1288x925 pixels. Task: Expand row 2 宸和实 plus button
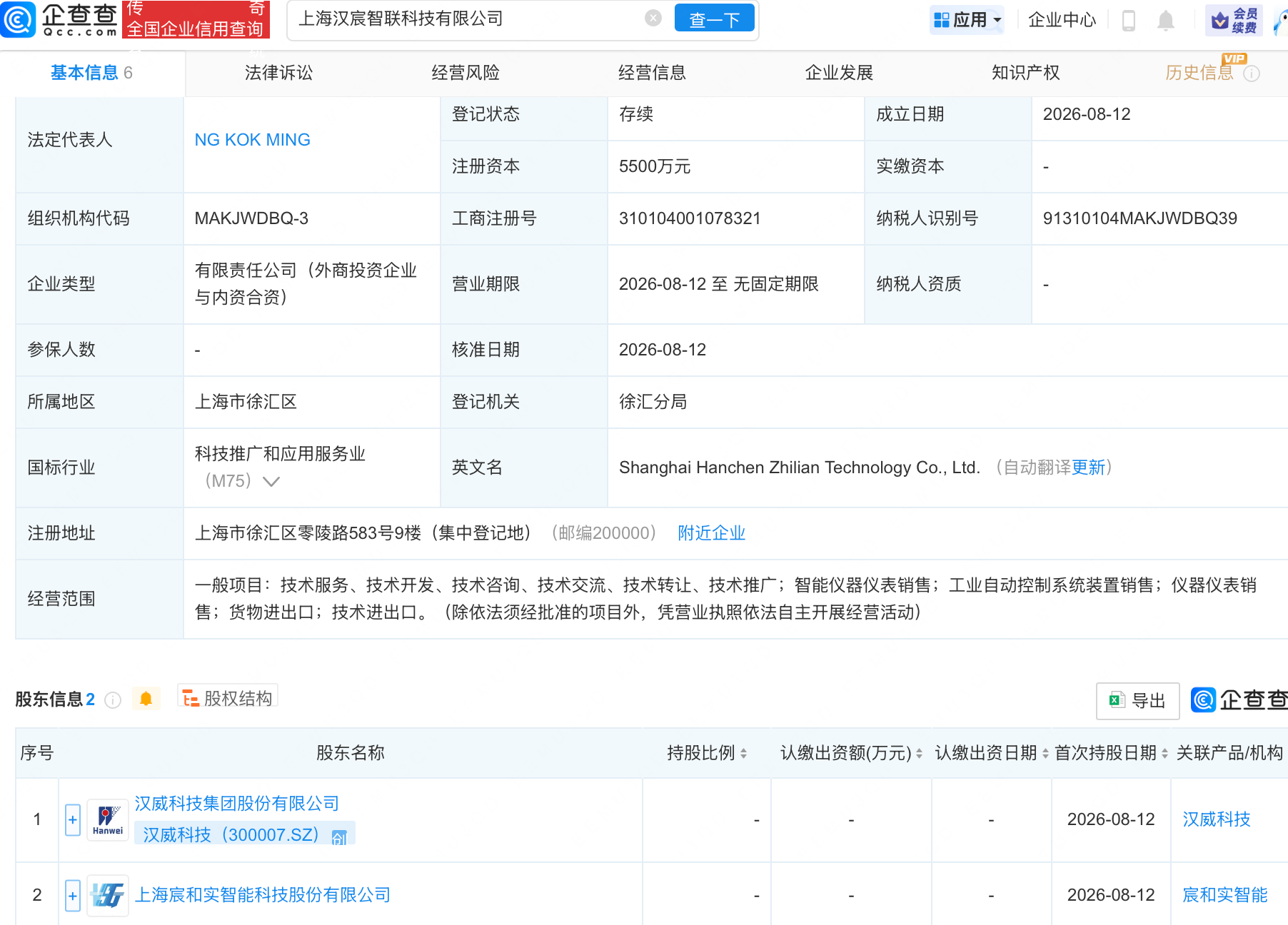coord(73,896)
